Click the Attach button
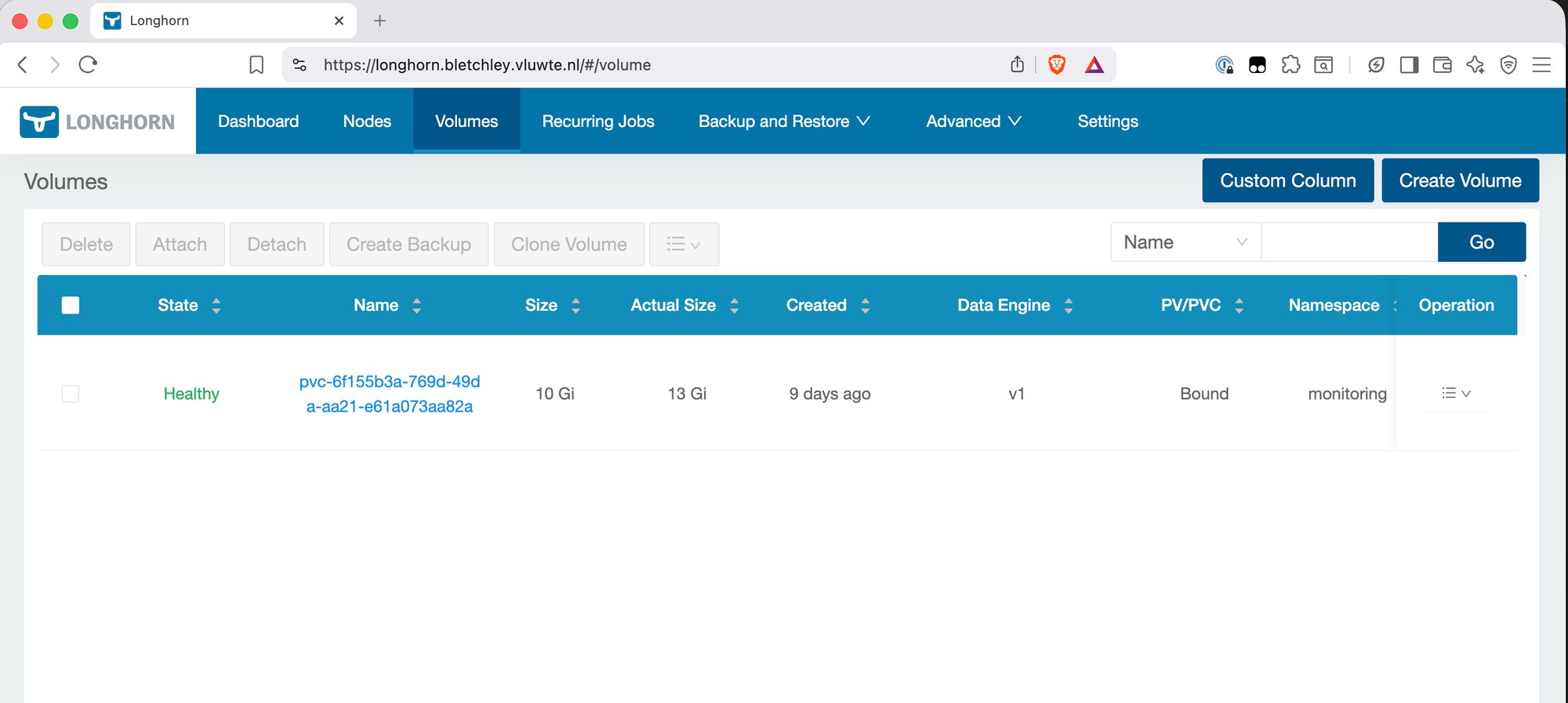This screenshot has height=703, width=1568. pyautogui.click(x=180, y=245)
